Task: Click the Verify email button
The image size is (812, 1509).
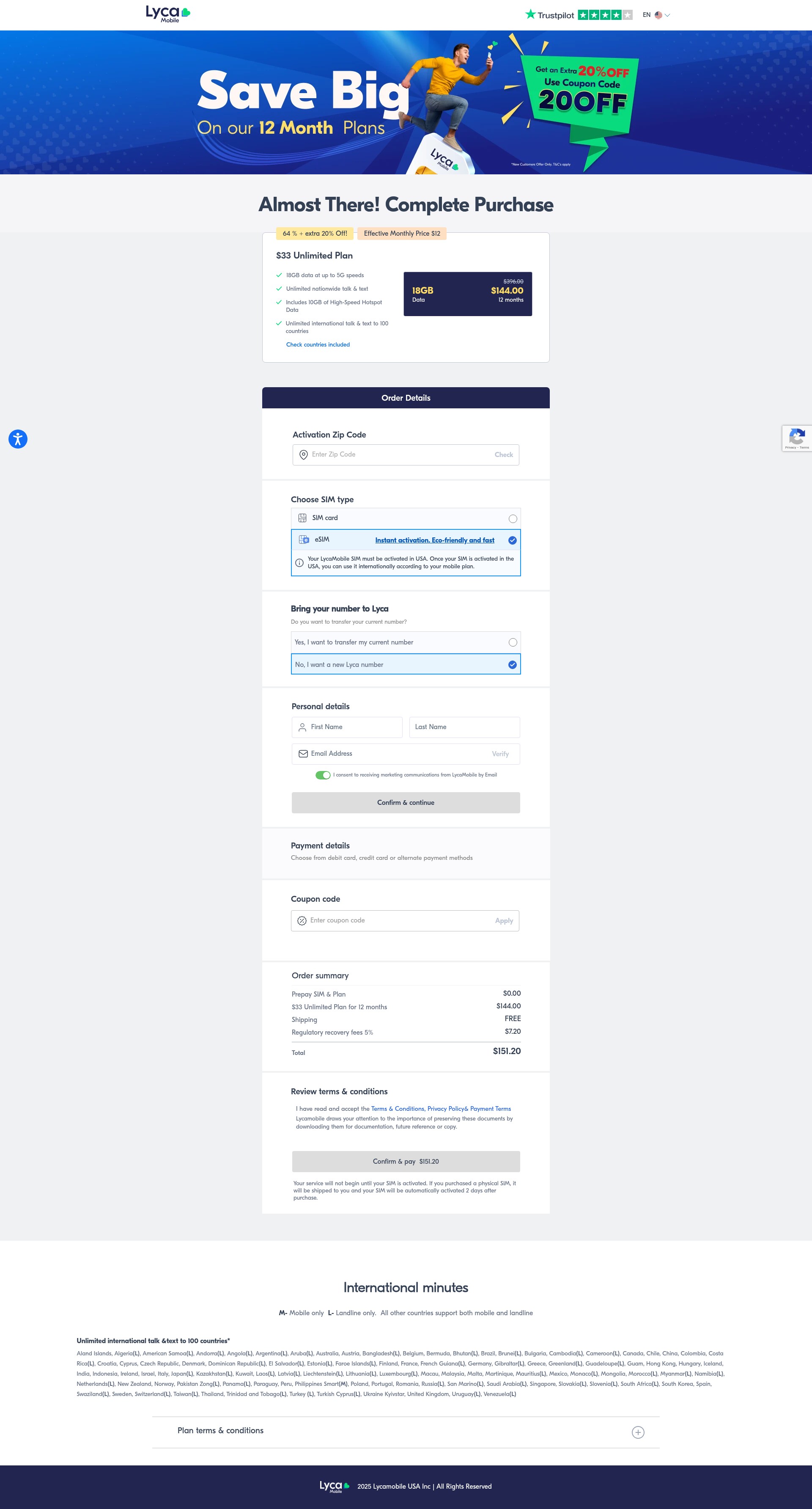Action: (500, 754)
